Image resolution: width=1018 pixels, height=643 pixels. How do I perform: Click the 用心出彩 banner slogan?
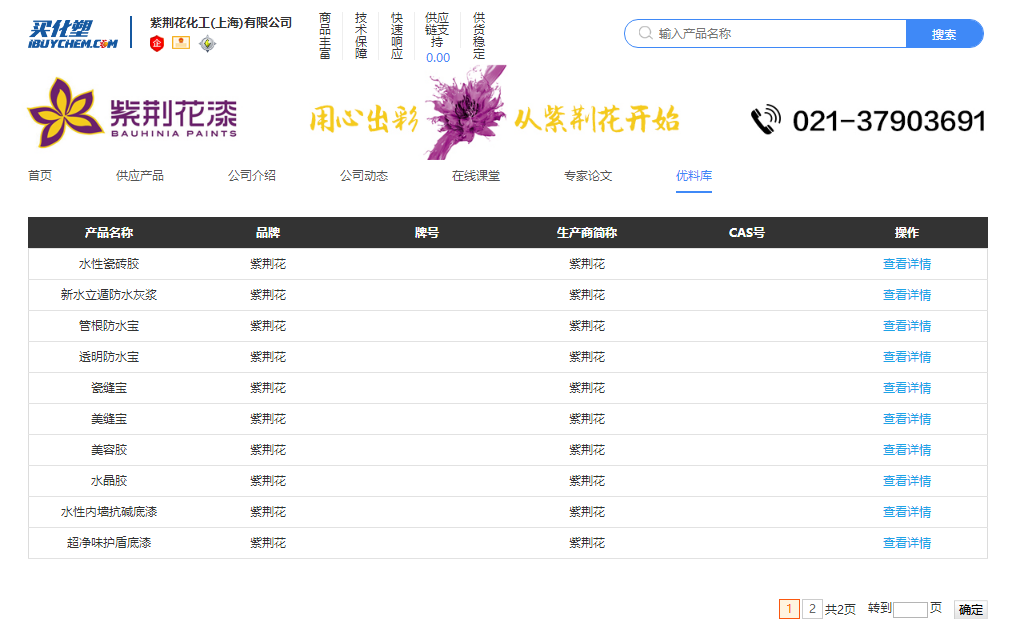pos(364,119)
